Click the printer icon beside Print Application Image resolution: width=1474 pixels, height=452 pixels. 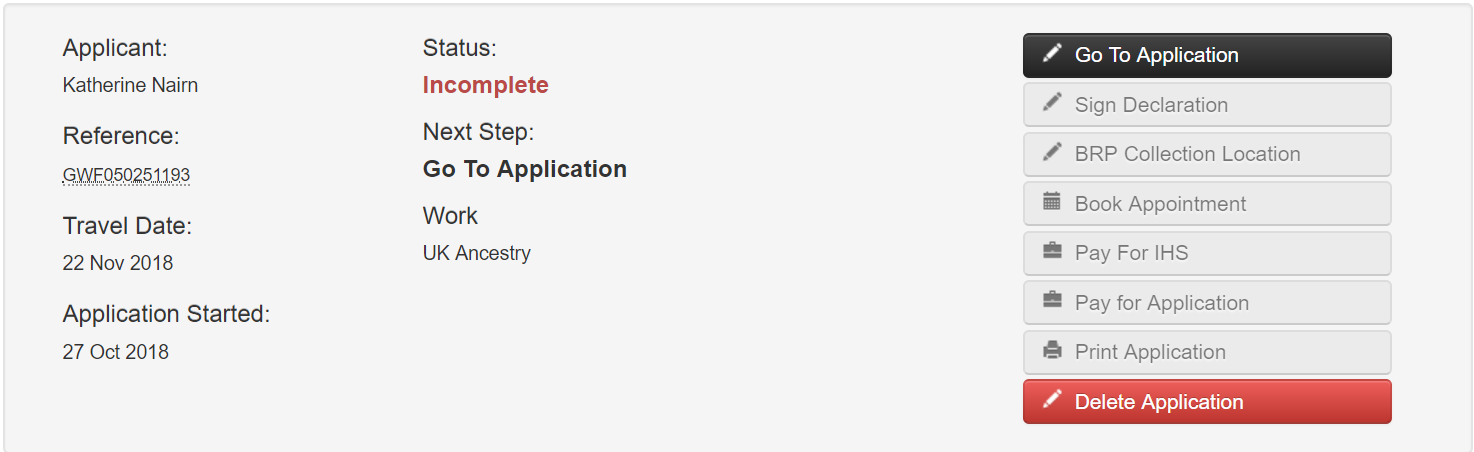tap(1052, 351)
